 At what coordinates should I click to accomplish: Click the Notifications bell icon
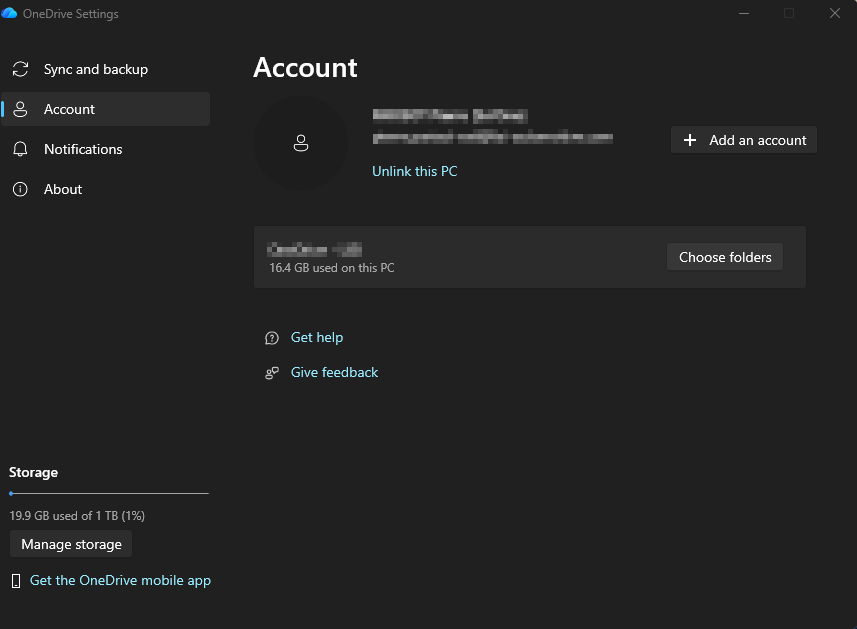20,149
